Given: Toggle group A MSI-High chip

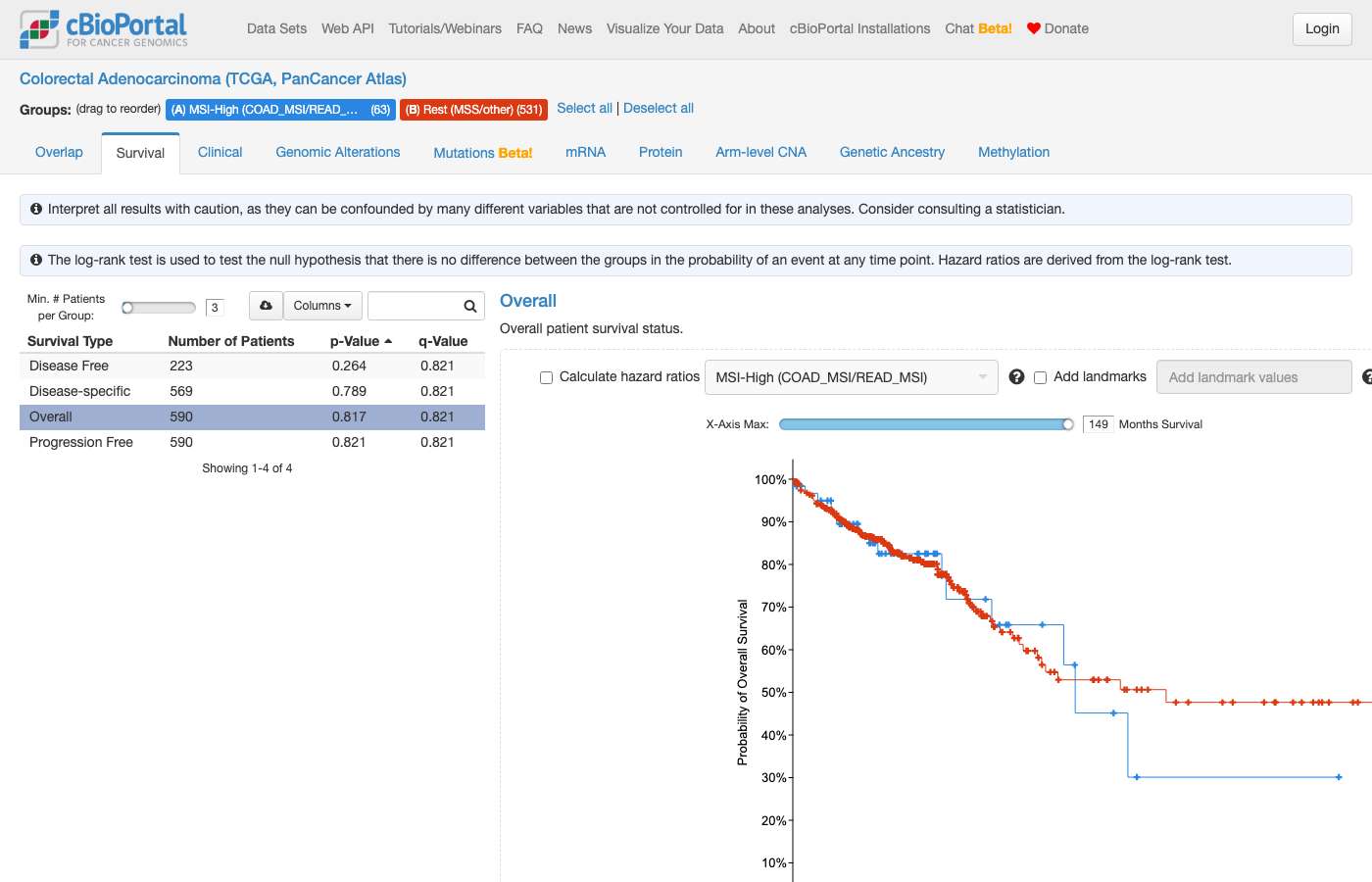Looking at the screenshot, I should (x=280, y=110).
